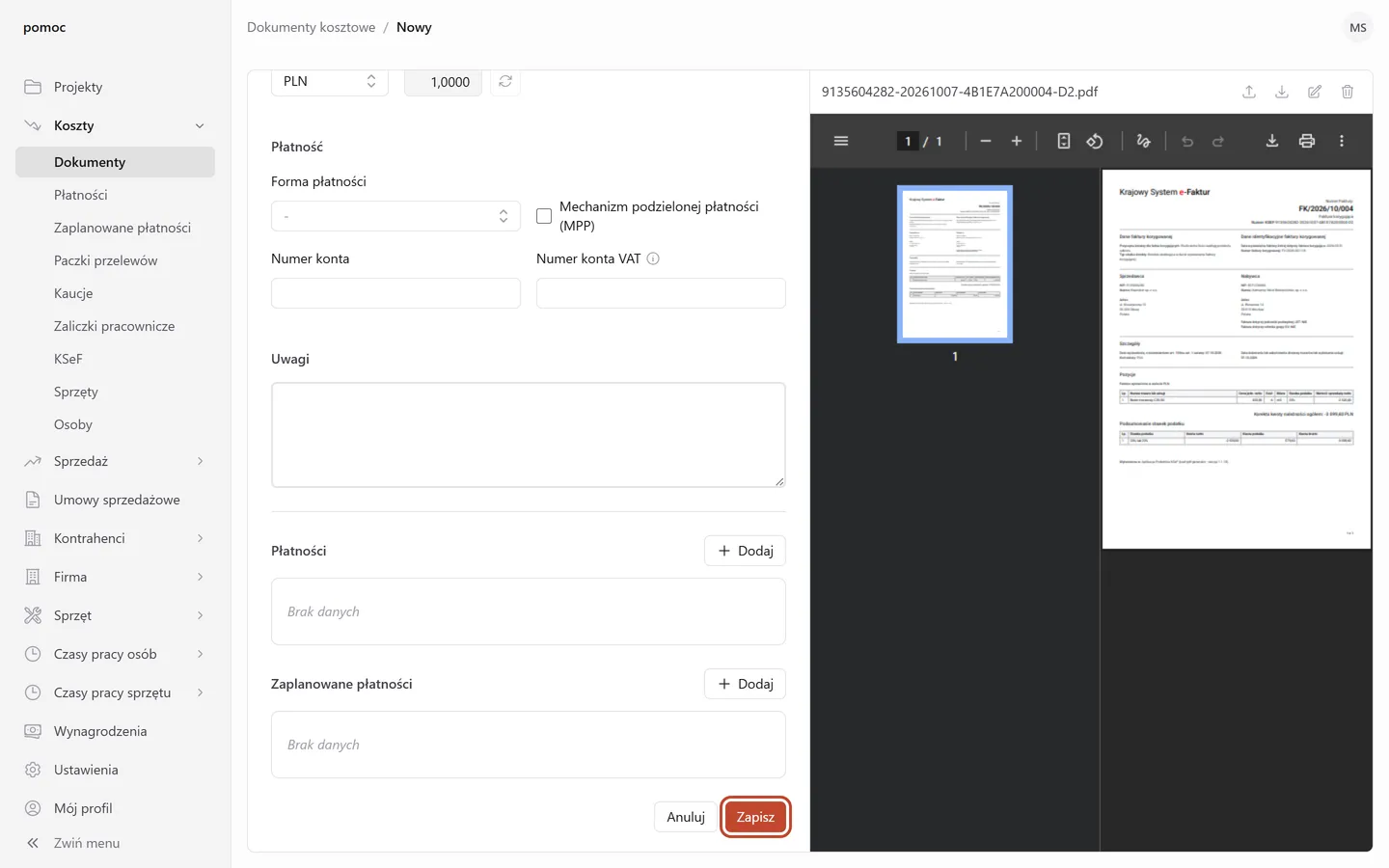The height and width of the screenshot is (868, 1389).
Task: Click the fit to page icon
Action: click(x=1064, y=141)
